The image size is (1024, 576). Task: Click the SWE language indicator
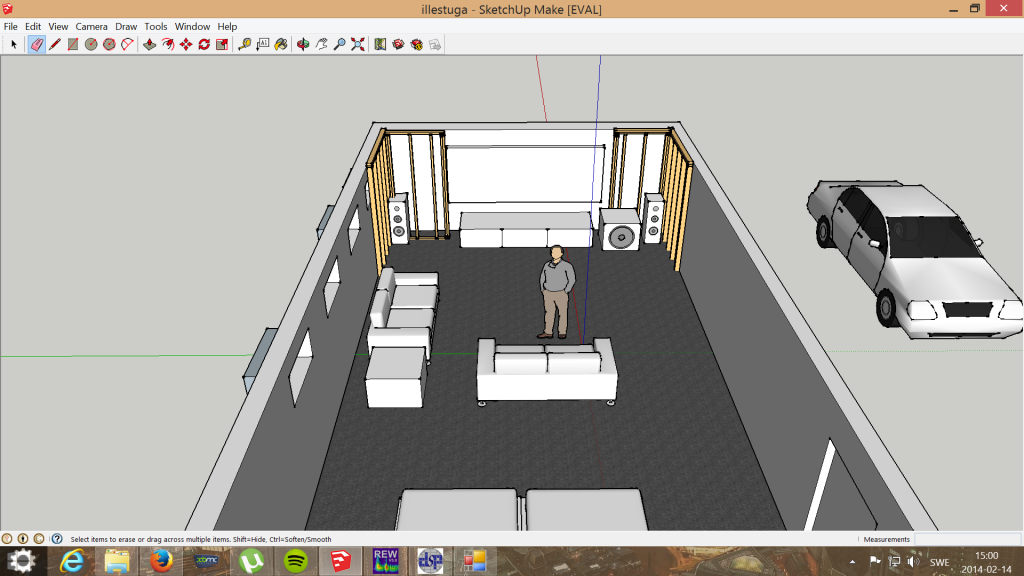[940, 561]
